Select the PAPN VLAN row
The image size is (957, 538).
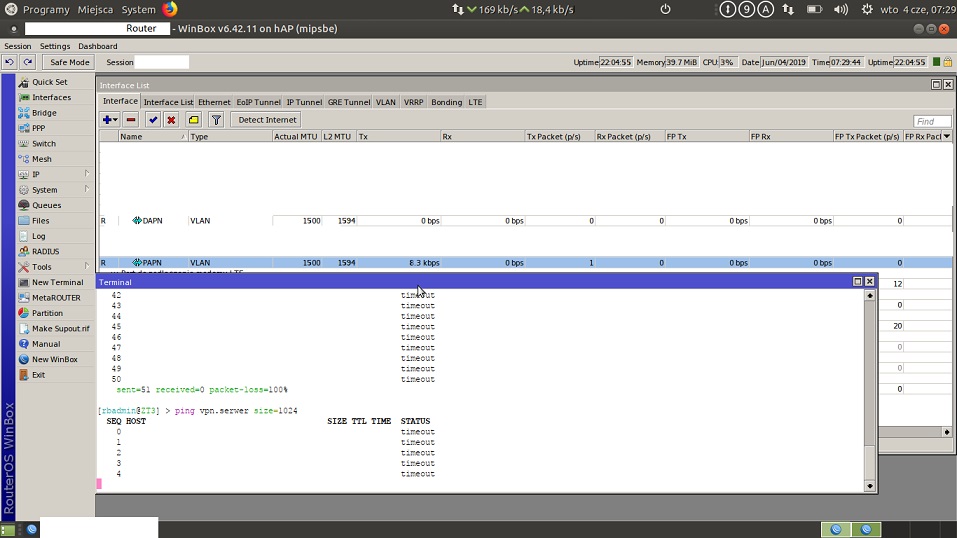click(525, 263)
